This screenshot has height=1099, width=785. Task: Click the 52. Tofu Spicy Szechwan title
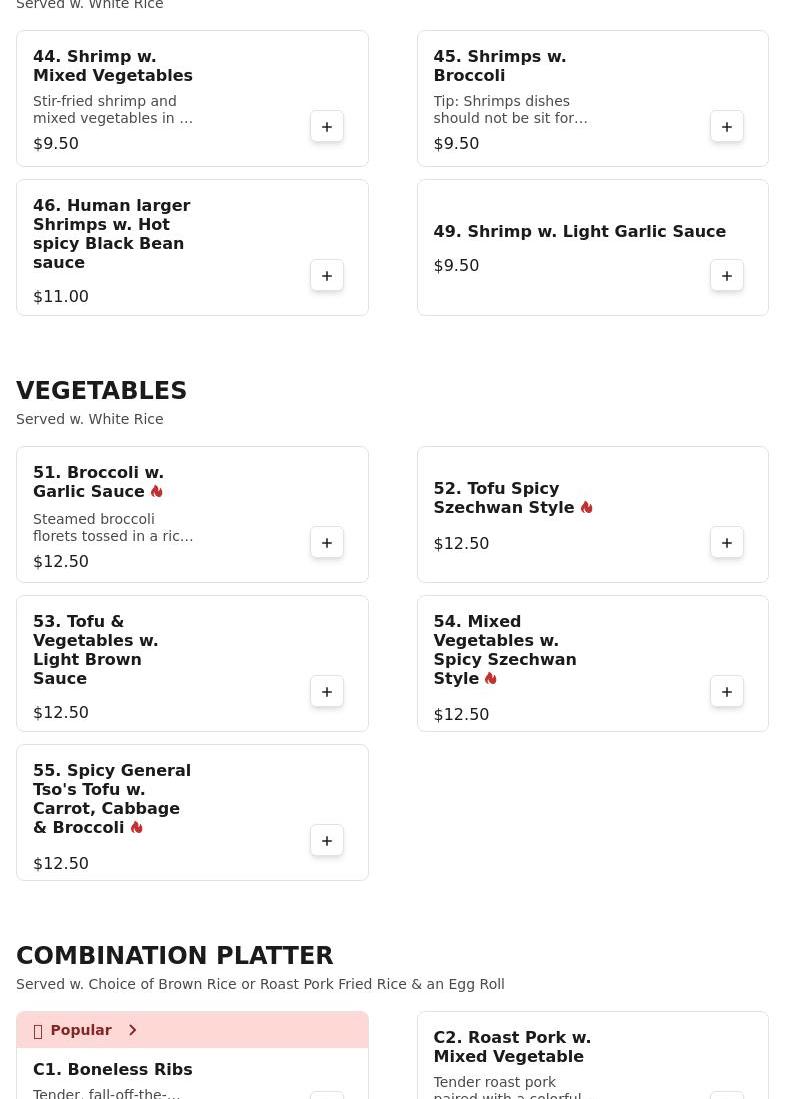503,498
